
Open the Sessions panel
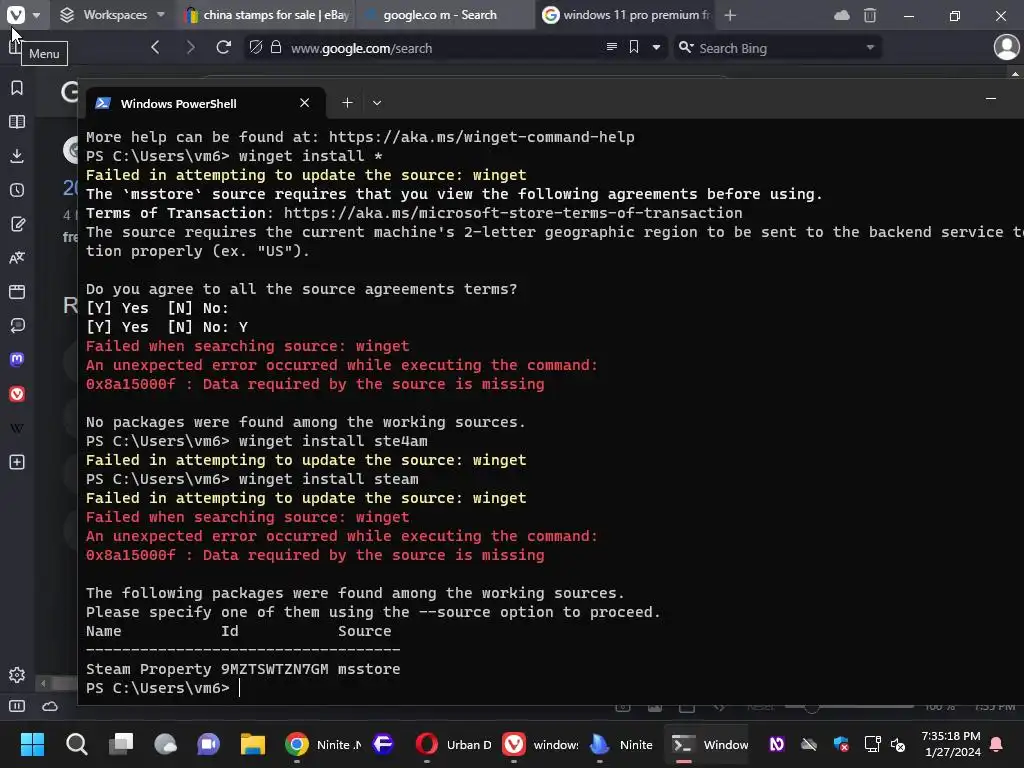pos(17,325)
